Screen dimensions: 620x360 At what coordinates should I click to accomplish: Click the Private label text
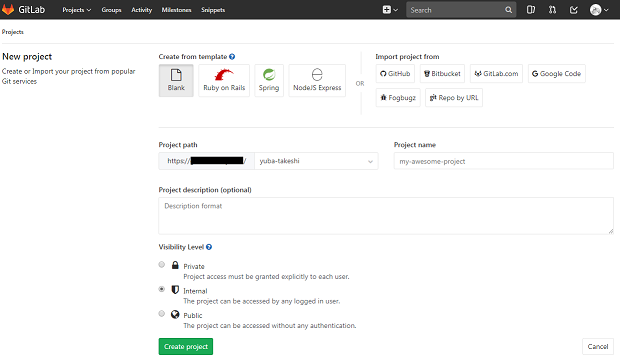coord(194,266)
